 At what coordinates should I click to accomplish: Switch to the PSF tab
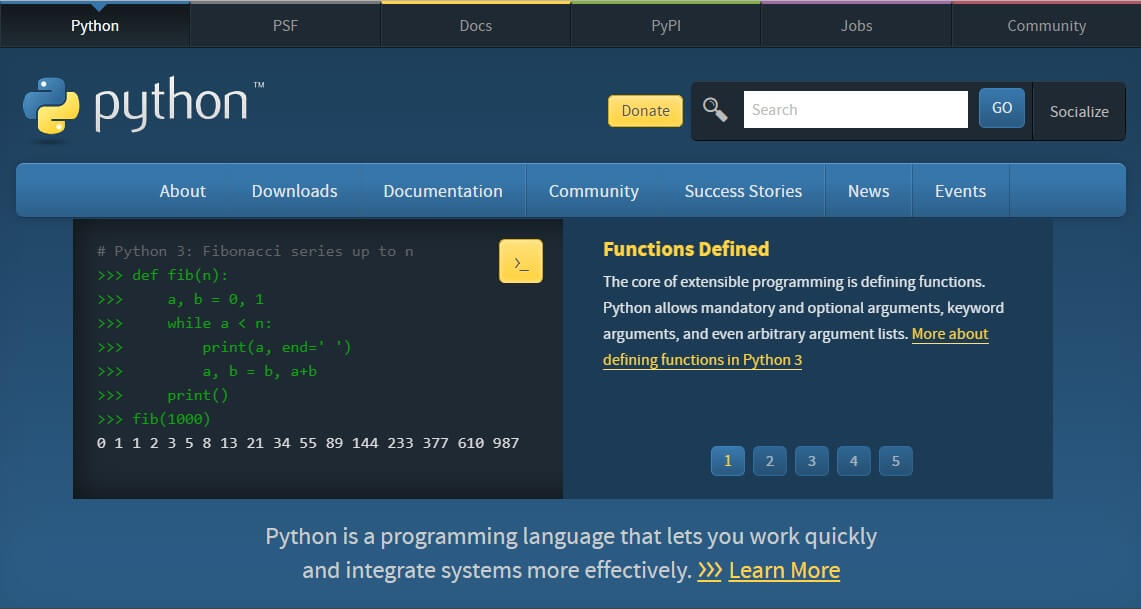click(x=285, y=25)
